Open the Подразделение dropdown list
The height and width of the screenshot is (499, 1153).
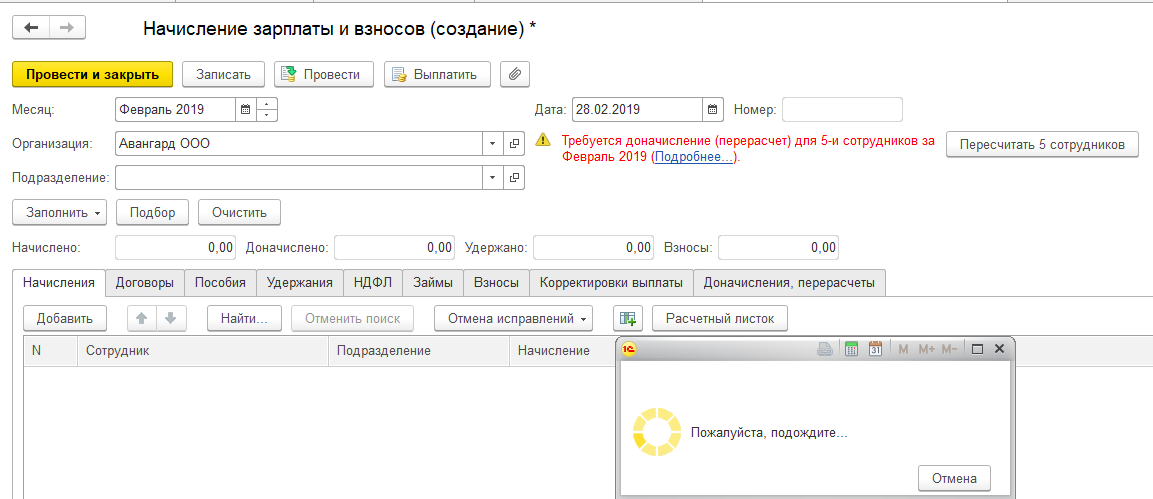[492, 177]
